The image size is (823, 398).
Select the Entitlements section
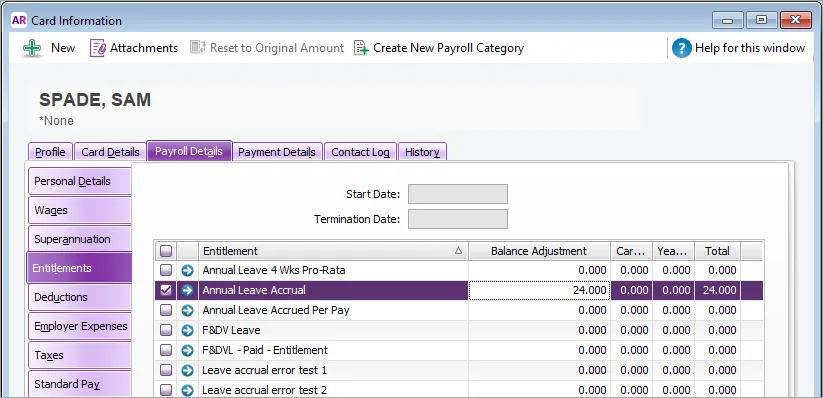pos(79,268)
